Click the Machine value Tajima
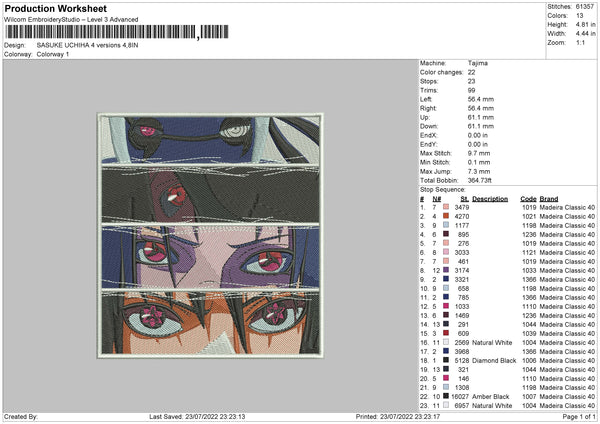The height and width of the screenshot is (424, 600). [x=478, y=63]
